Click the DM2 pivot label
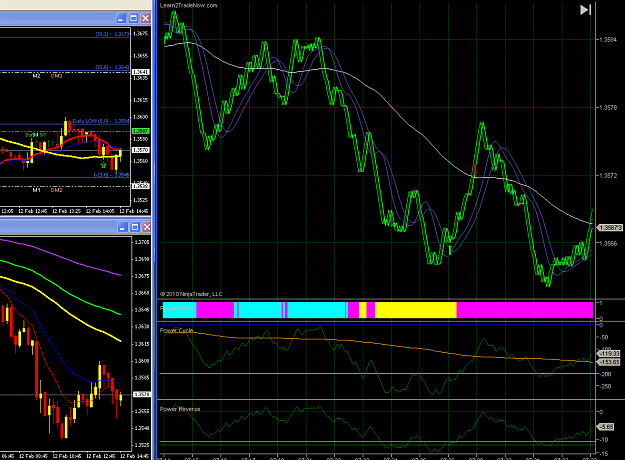Screen dimensions: 625x460 pyautogui.click(x=56, y=190)
